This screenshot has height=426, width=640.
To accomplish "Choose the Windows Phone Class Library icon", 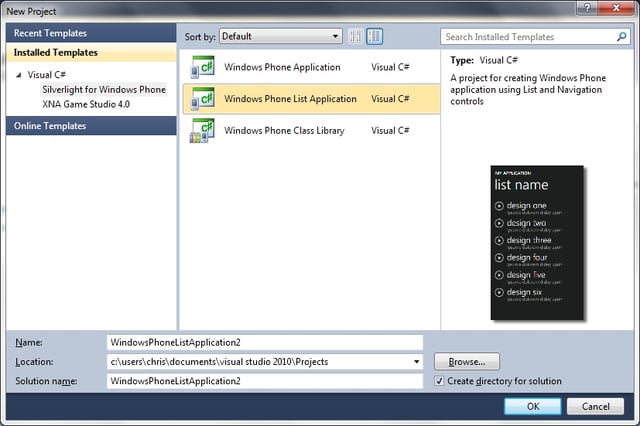I will pos(202,131).
